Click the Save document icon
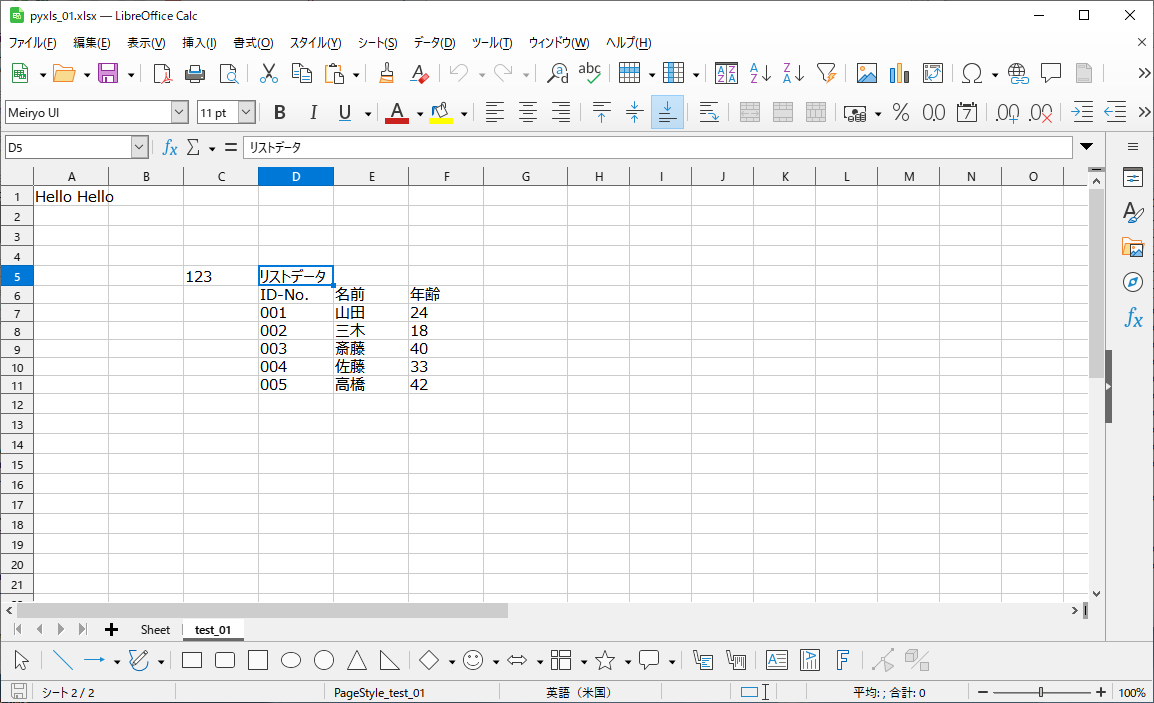This screenshot has height=703, width=1154. pos(107,73)
